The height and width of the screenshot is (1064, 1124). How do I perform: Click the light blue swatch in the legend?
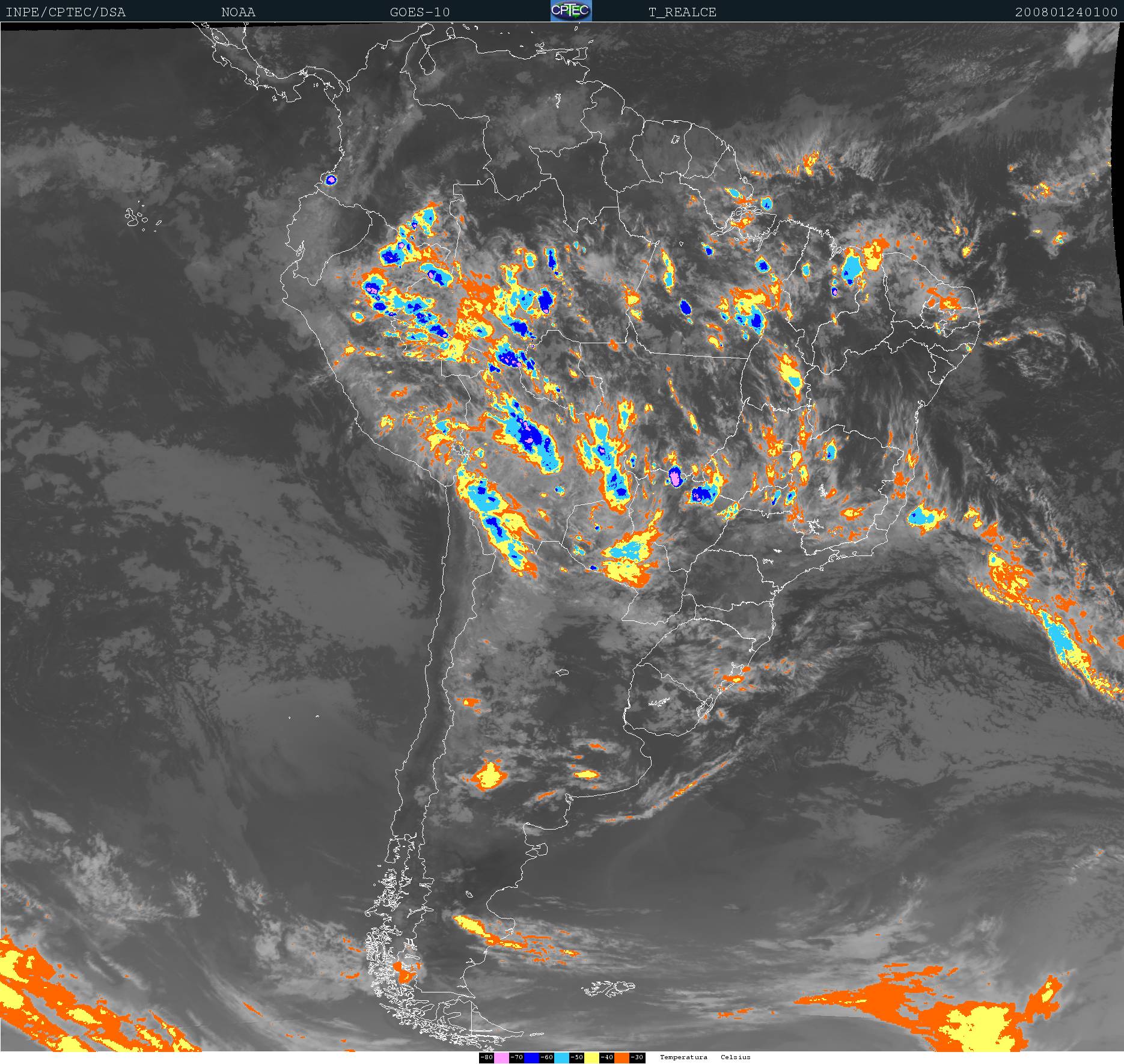click(562, 1057)
